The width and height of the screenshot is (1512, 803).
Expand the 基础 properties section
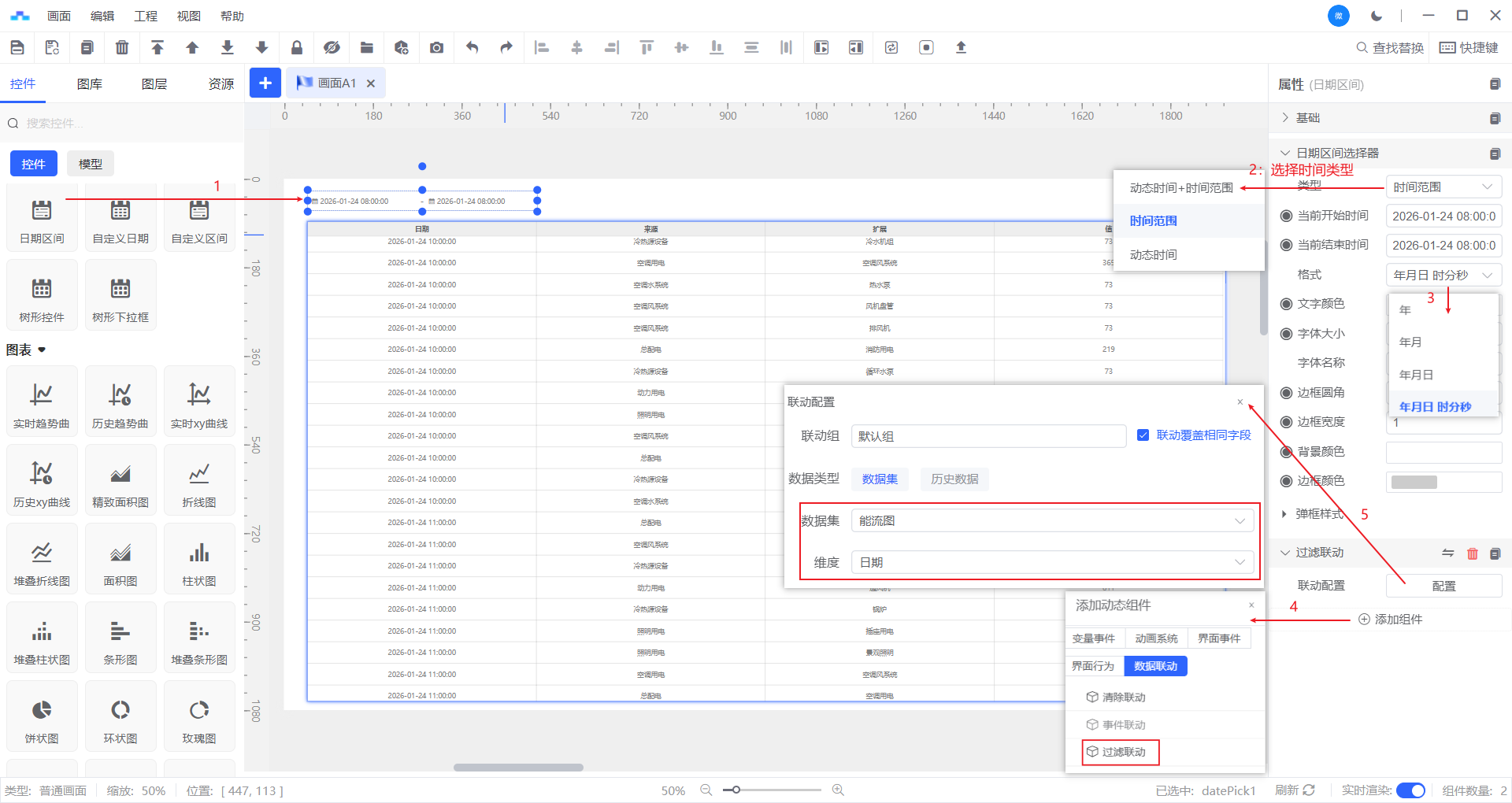coord(1307,118)
